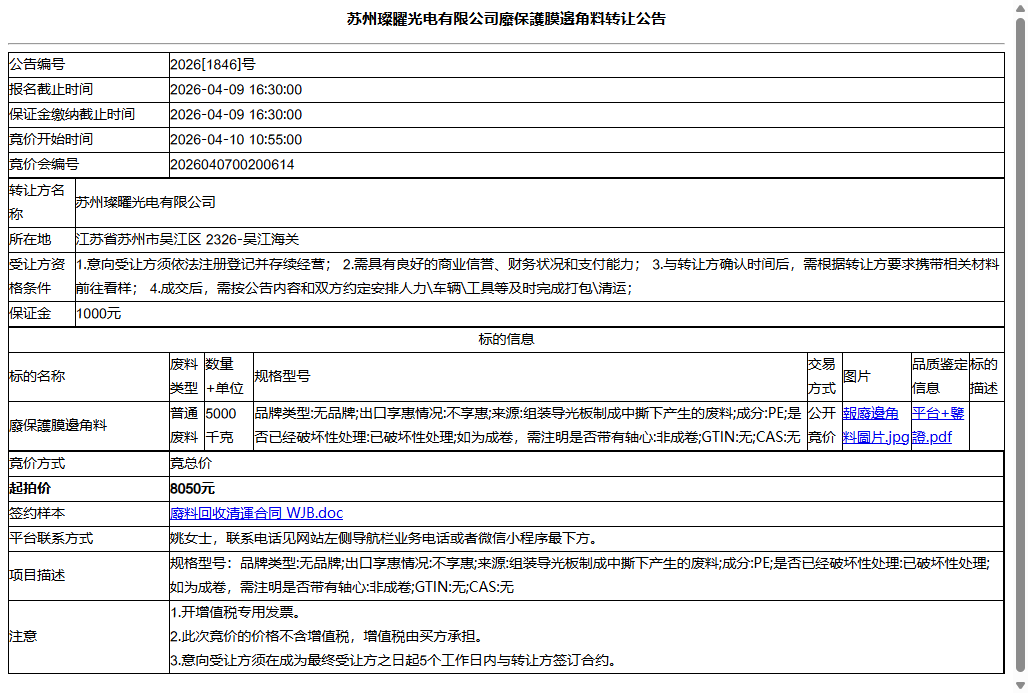Click the scrollbar down arrow

pyautogui.click(x=1020, y=685)
